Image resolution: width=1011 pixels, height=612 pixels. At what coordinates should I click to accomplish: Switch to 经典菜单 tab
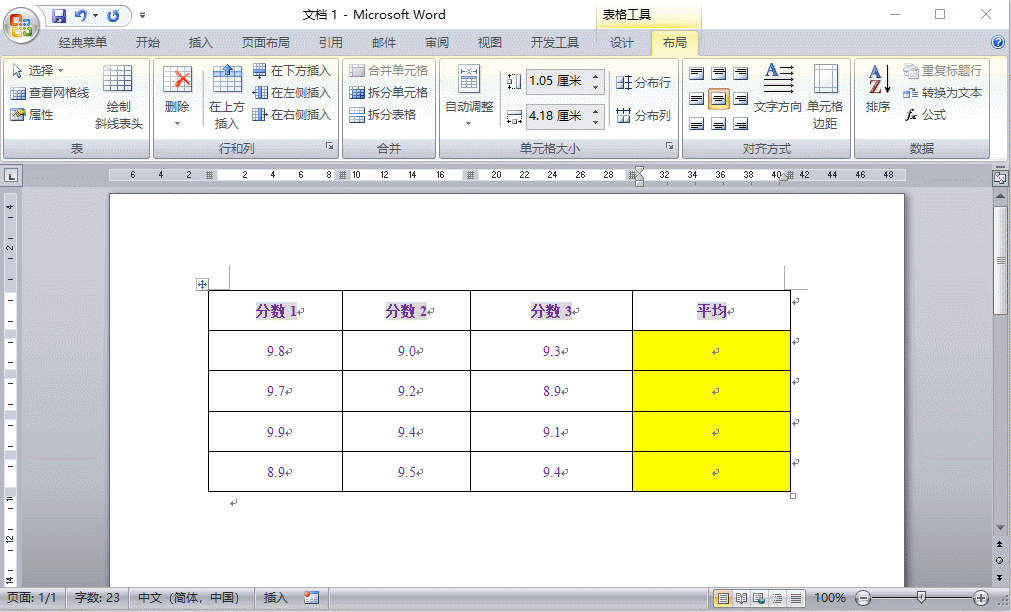pyautogui.click(x=83, y=43)
